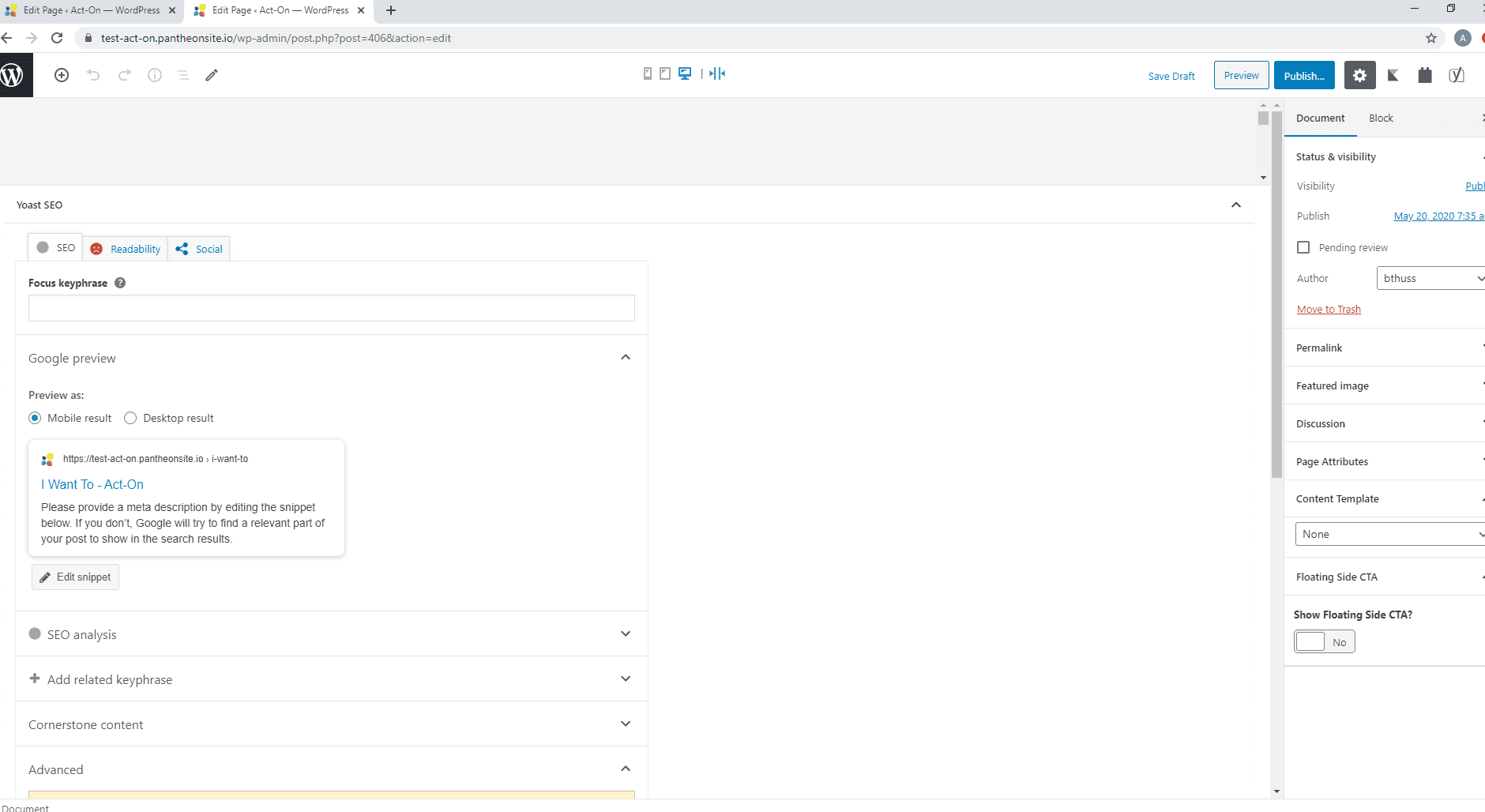
Task: Click into the Focus keyphrase input field
Action: [331, 308]
